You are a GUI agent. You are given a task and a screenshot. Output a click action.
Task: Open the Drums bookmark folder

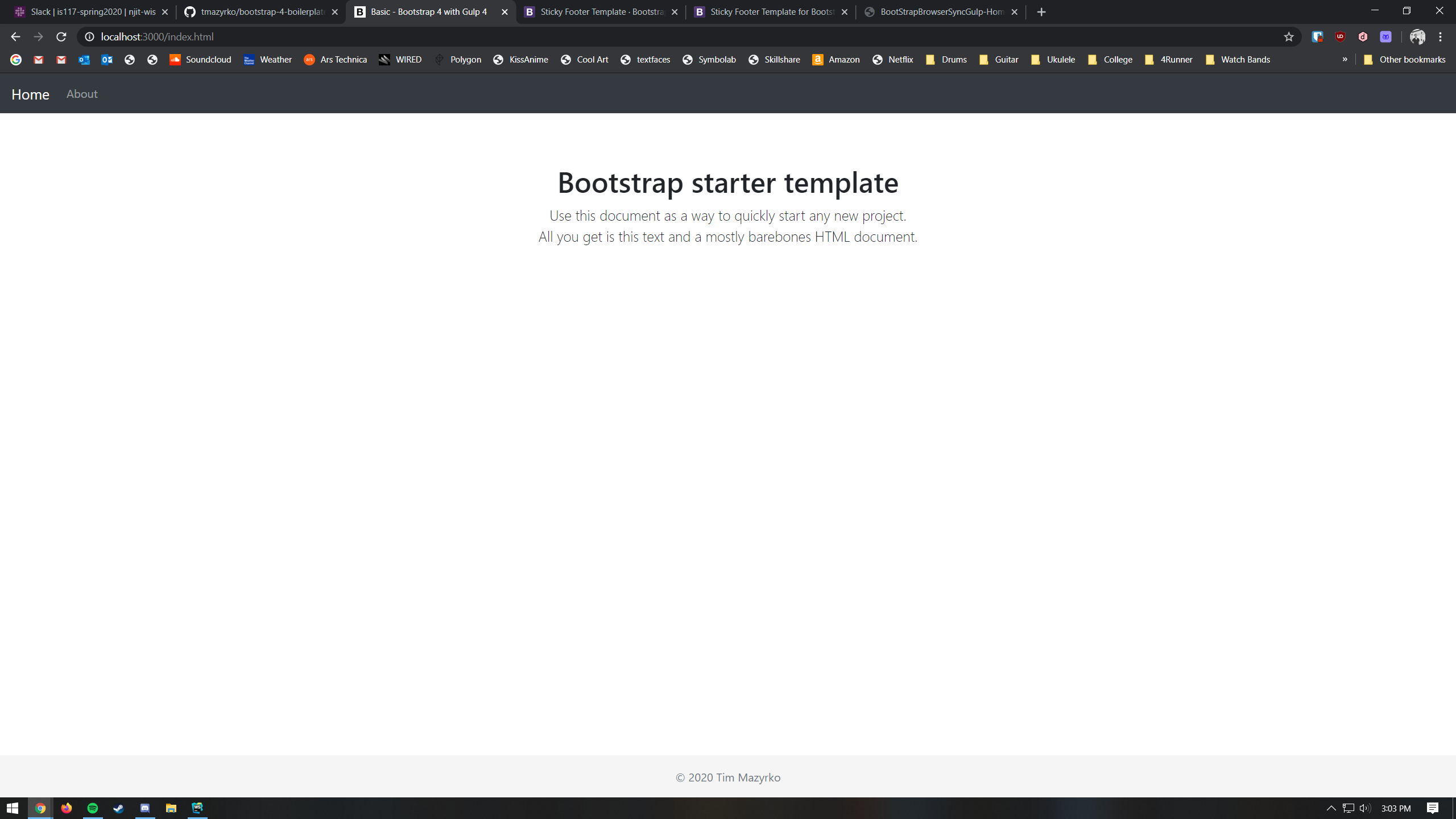click(x=946, y=60)
